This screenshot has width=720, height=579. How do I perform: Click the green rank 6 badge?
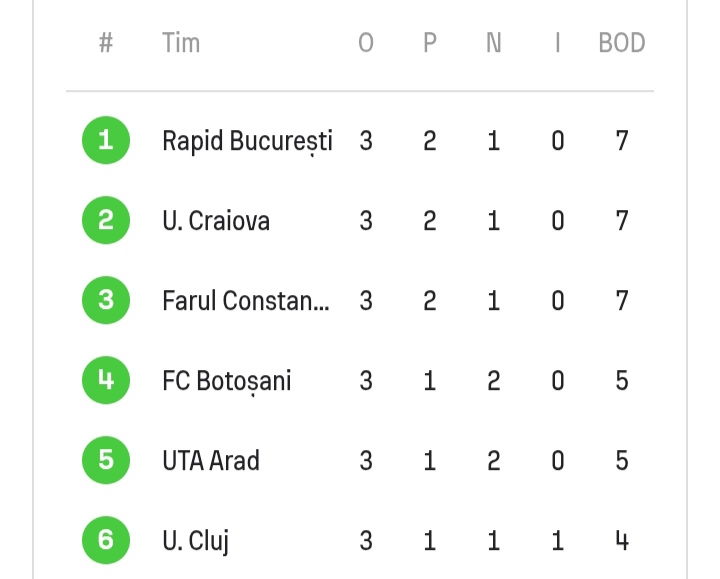click(106, 540)
